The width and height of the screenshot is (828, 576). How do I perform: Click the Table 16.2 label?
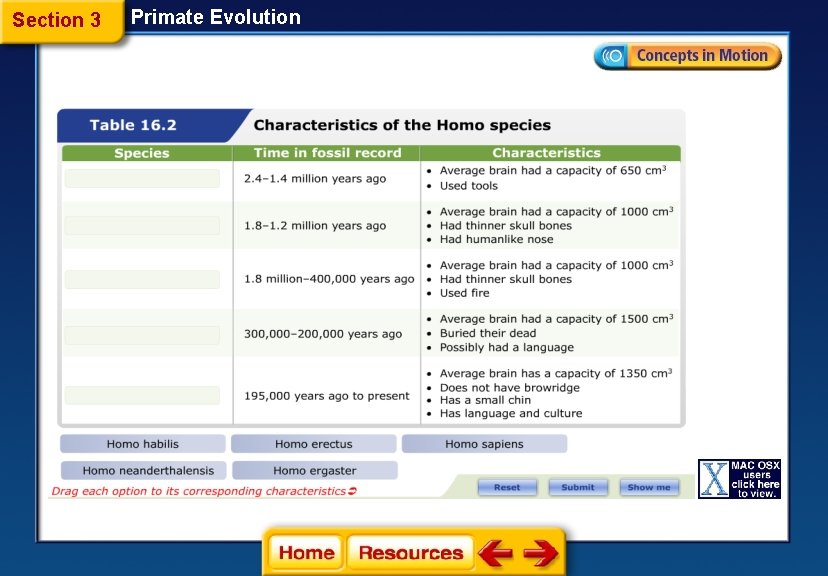pyautogui.click(x=133, y=125)
